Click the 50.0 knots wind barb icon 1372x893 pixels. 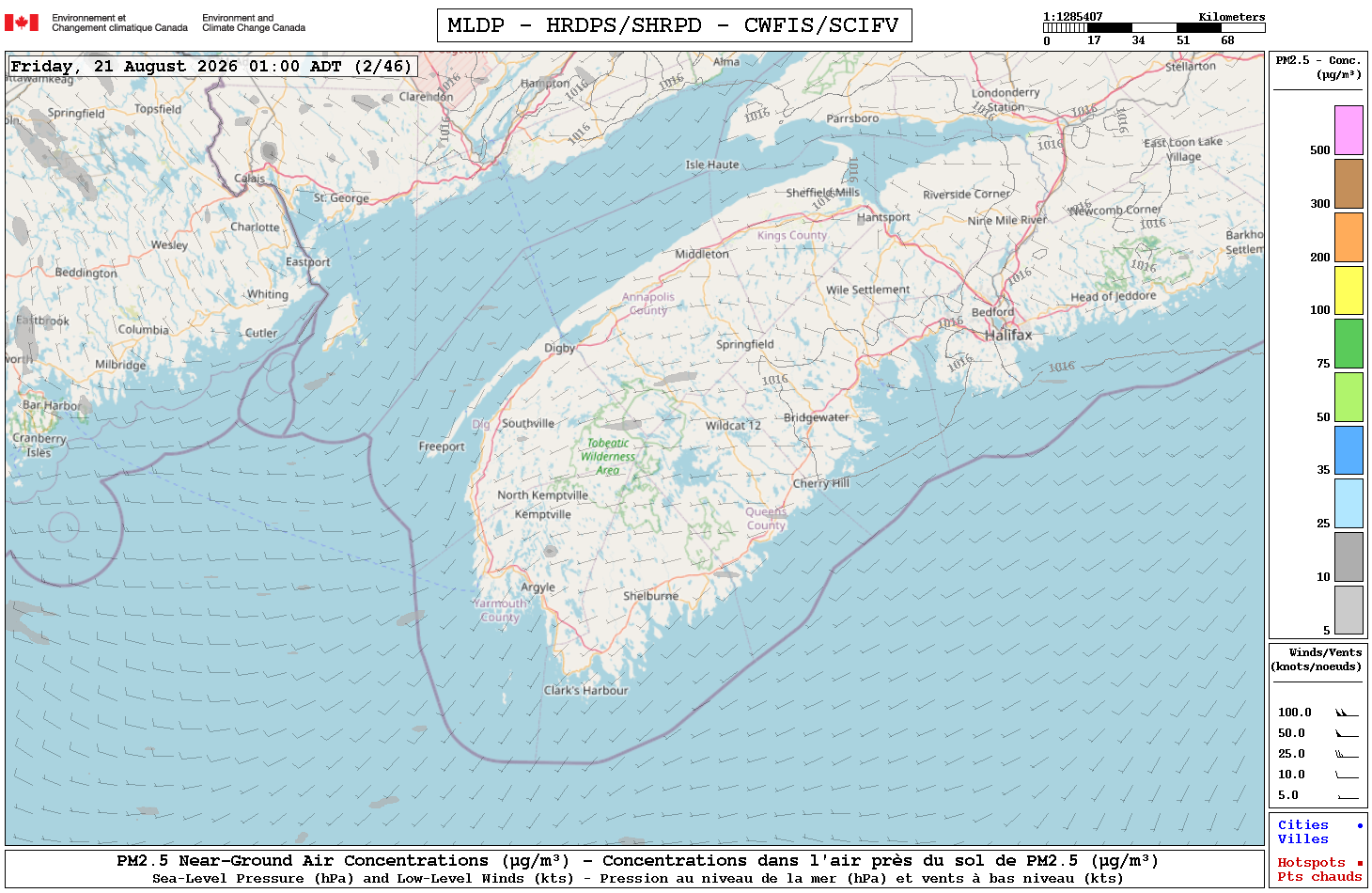(1347, 733)
